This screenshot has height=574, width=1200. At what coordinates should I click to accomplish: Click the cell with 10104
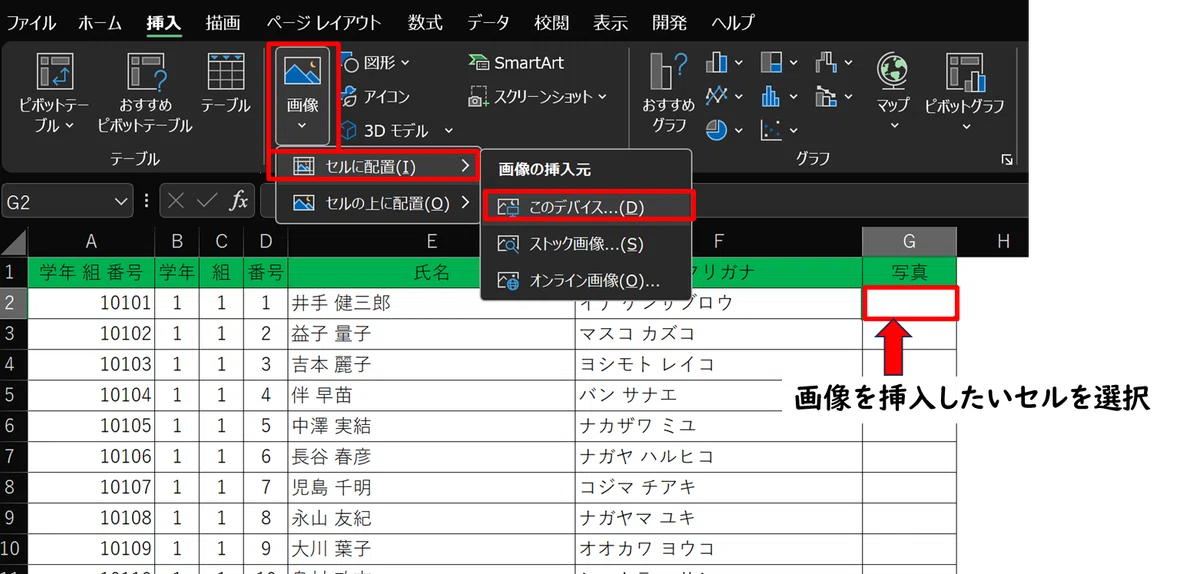pyautogui.click(x=91, y=394)
